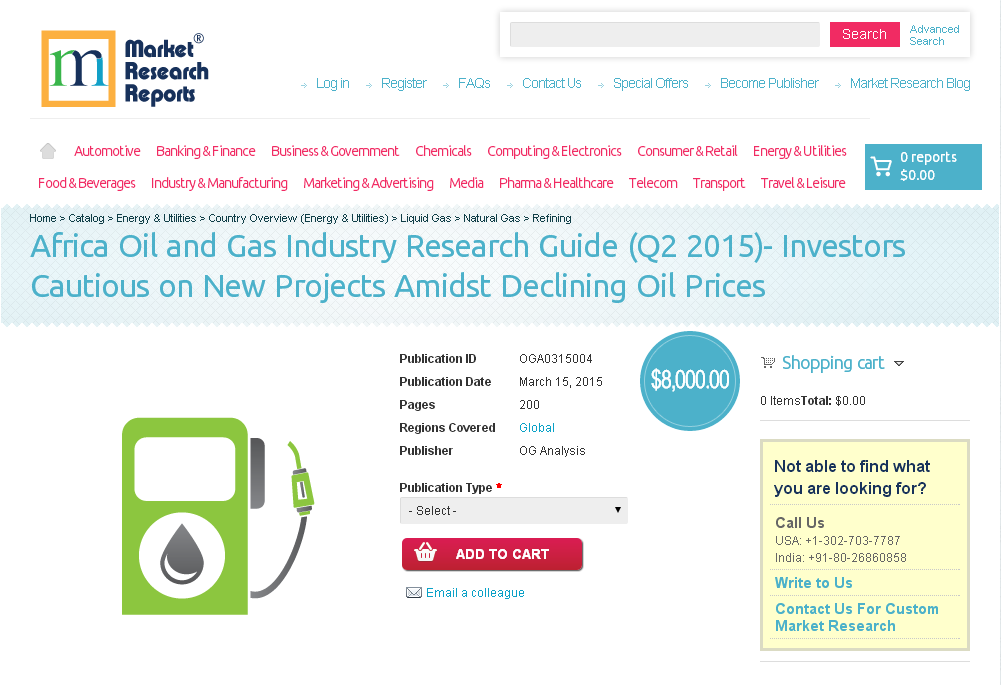Click the Global link under Regions Covered

[x=536, y=427]
